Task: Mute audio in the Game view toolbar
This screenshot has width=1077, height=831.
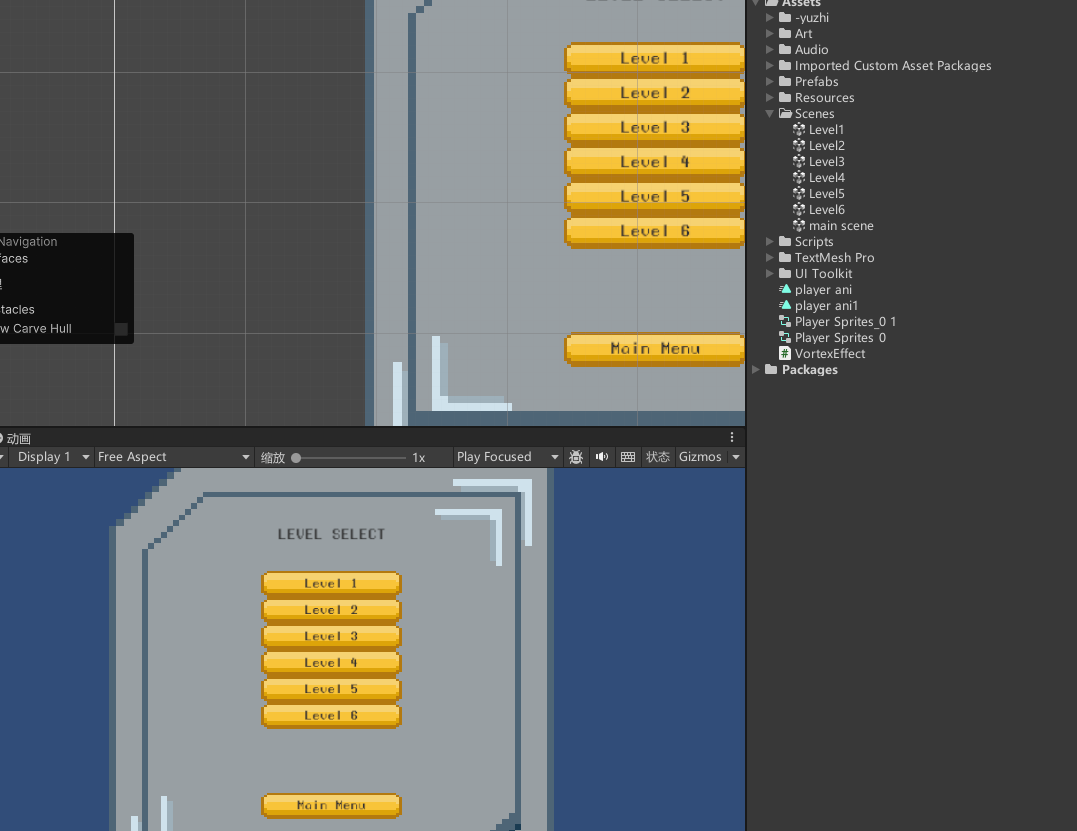Action: pos(602,457)
